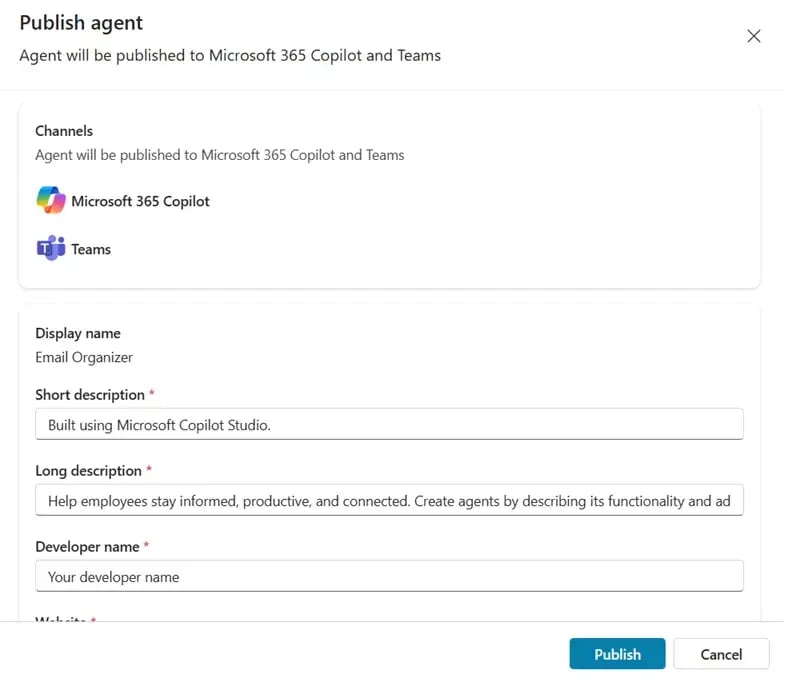Click the description text under Channels heading
The width and height of the screenshot is (785, 678).
[220, 155]
